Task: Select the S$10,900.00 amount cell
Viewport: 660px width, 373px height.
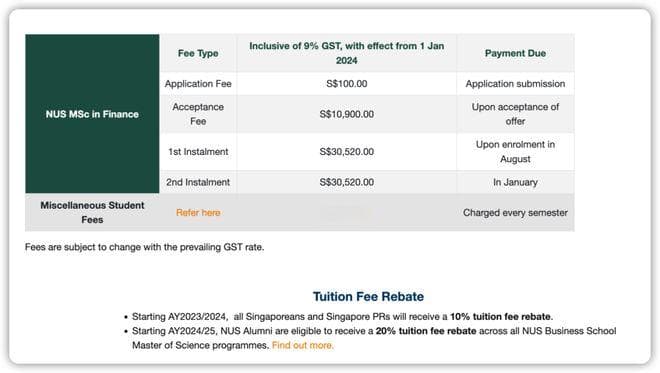Action: pos(346,114)
